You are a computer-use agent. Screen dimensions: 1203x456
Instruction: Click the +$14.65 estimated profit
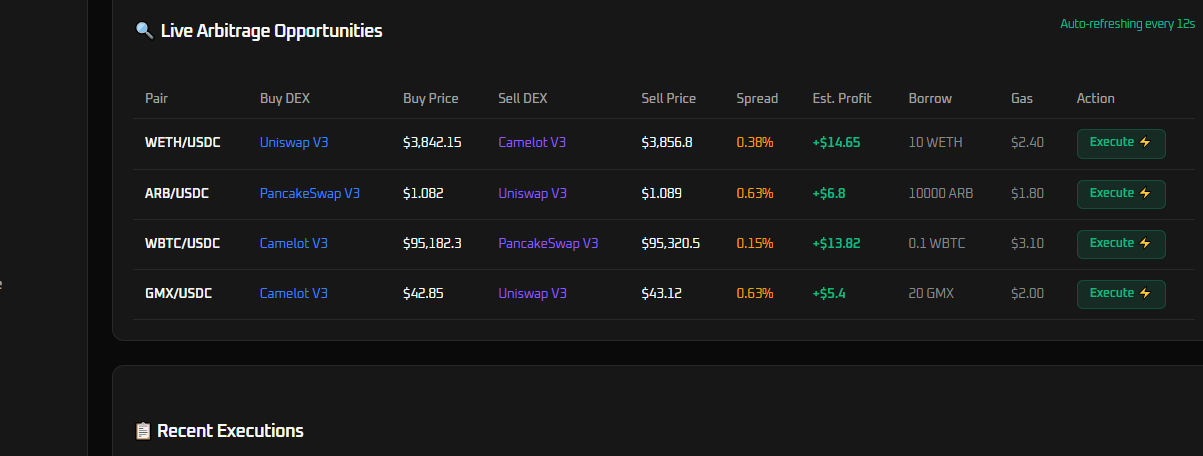coord(837,142)
